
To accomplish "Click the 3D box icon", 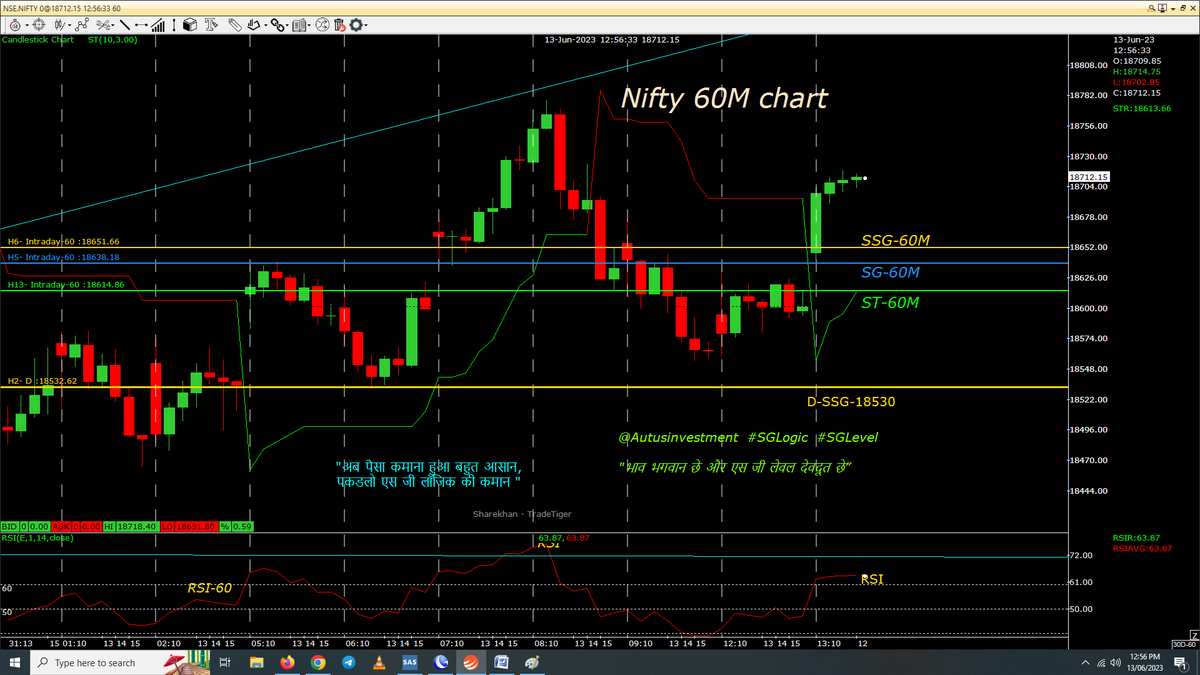I will pyautogui.click(x=190, y=25).
